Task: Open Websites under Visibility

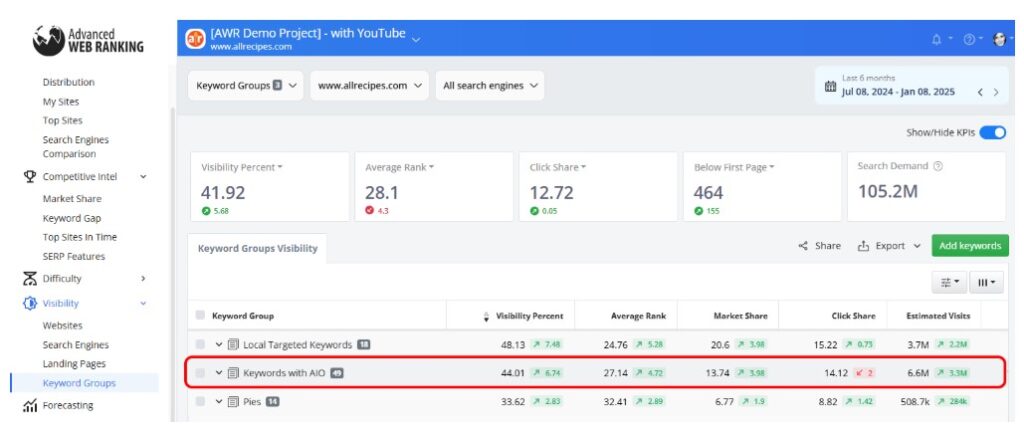Action: point(63,325)
